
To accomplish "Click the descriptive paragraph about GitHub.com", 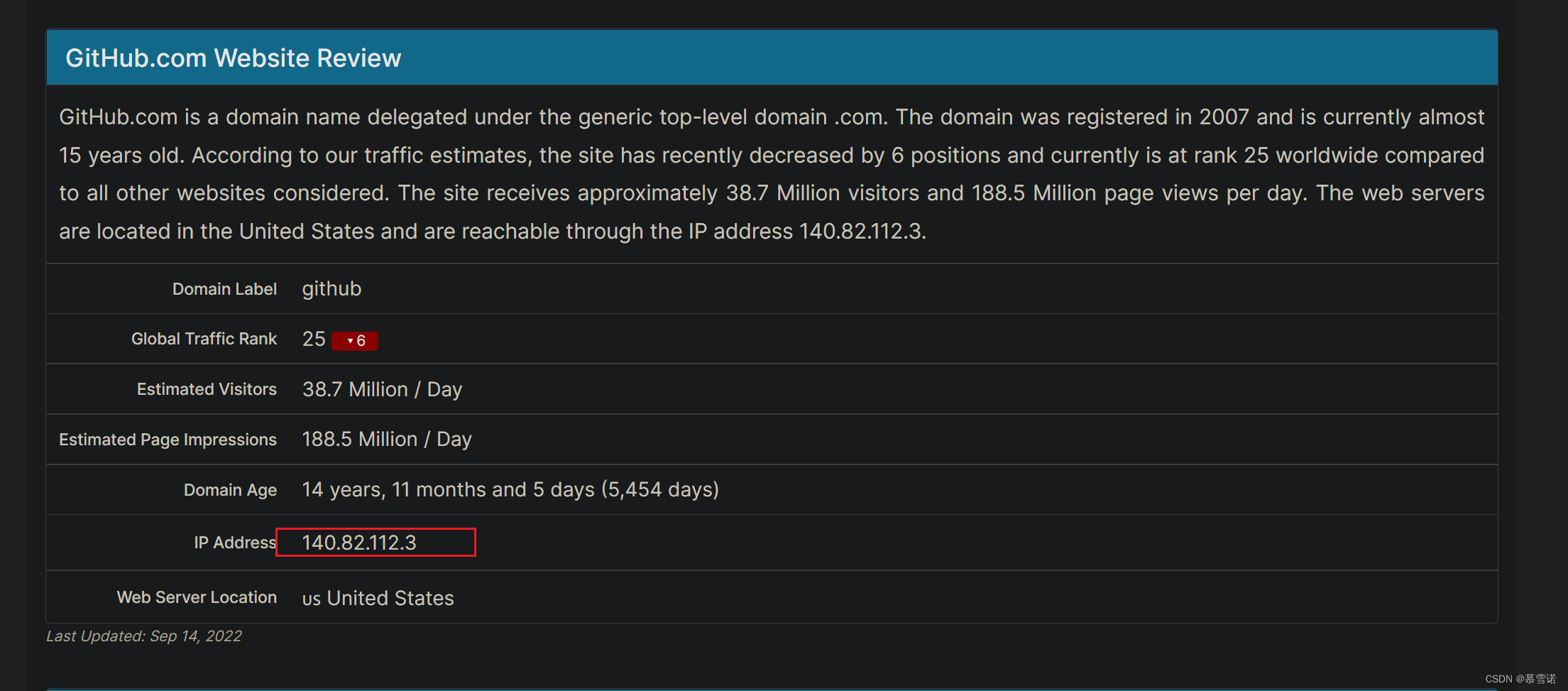I will click(772, 174).
